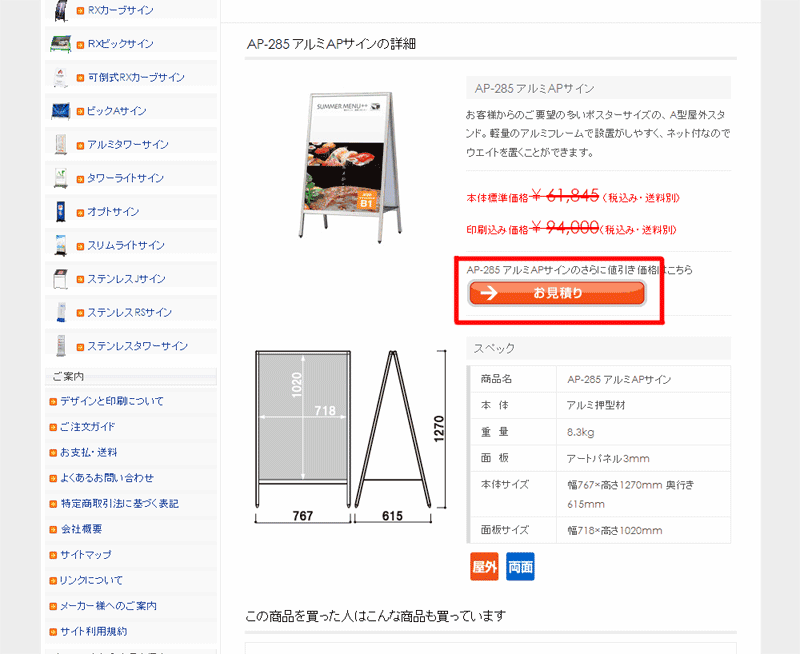800x654 pixels.
Task: Open よくあるお問い合わせ FAQ link
Action: coord(107,478)
